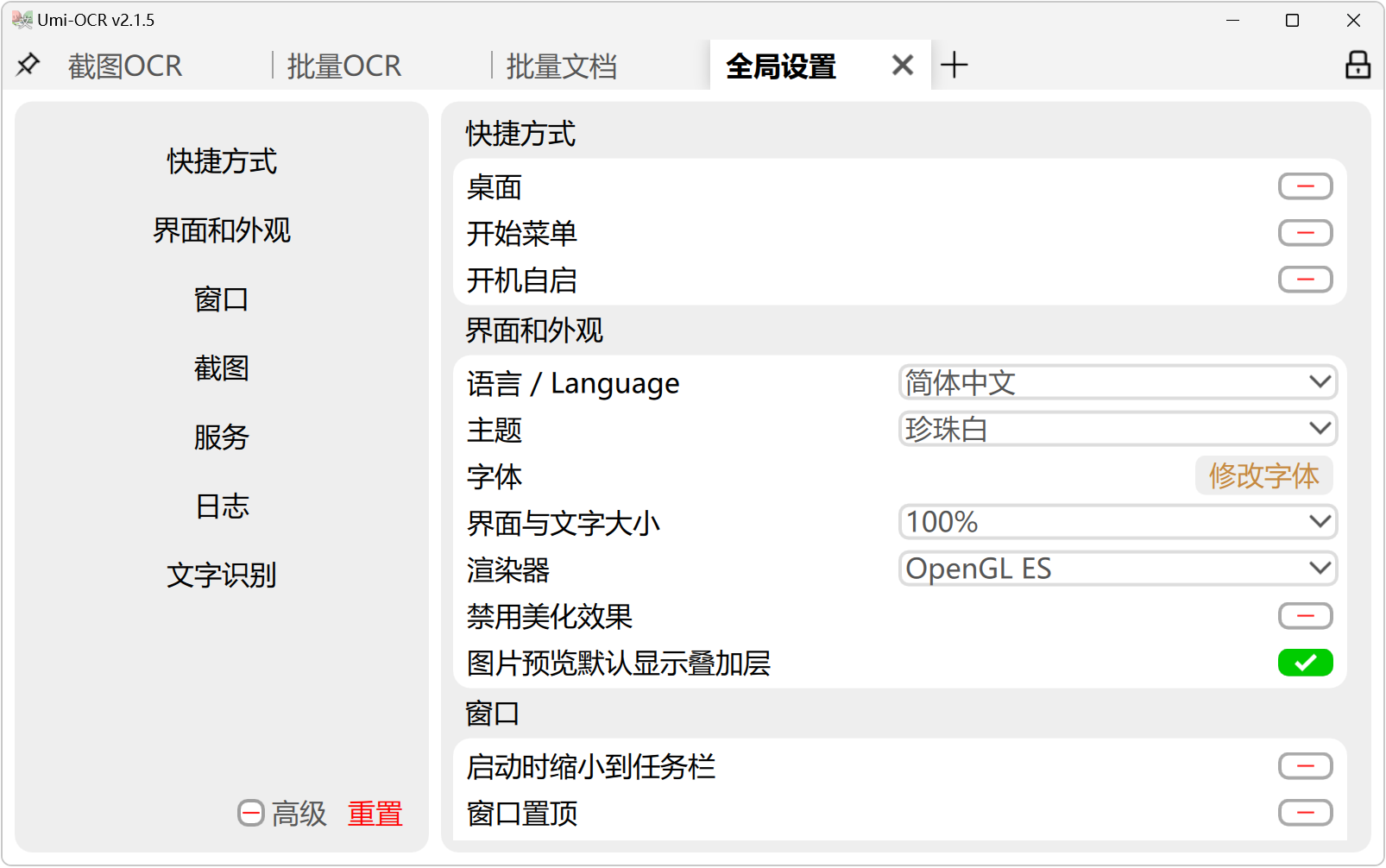
Task: Click the 修改字体 button
Action: point(1263,475)
